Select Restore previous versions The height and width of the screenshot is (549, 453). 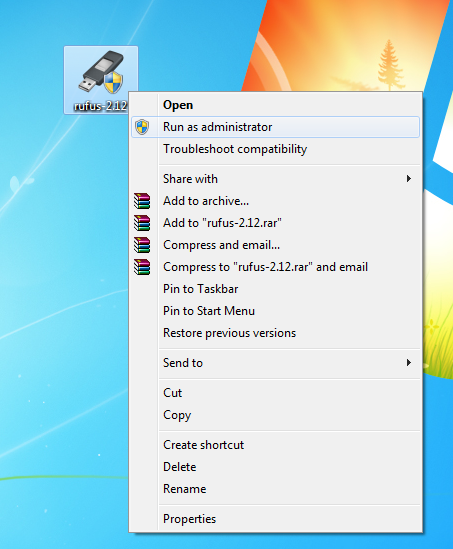[x=276, y=333]
